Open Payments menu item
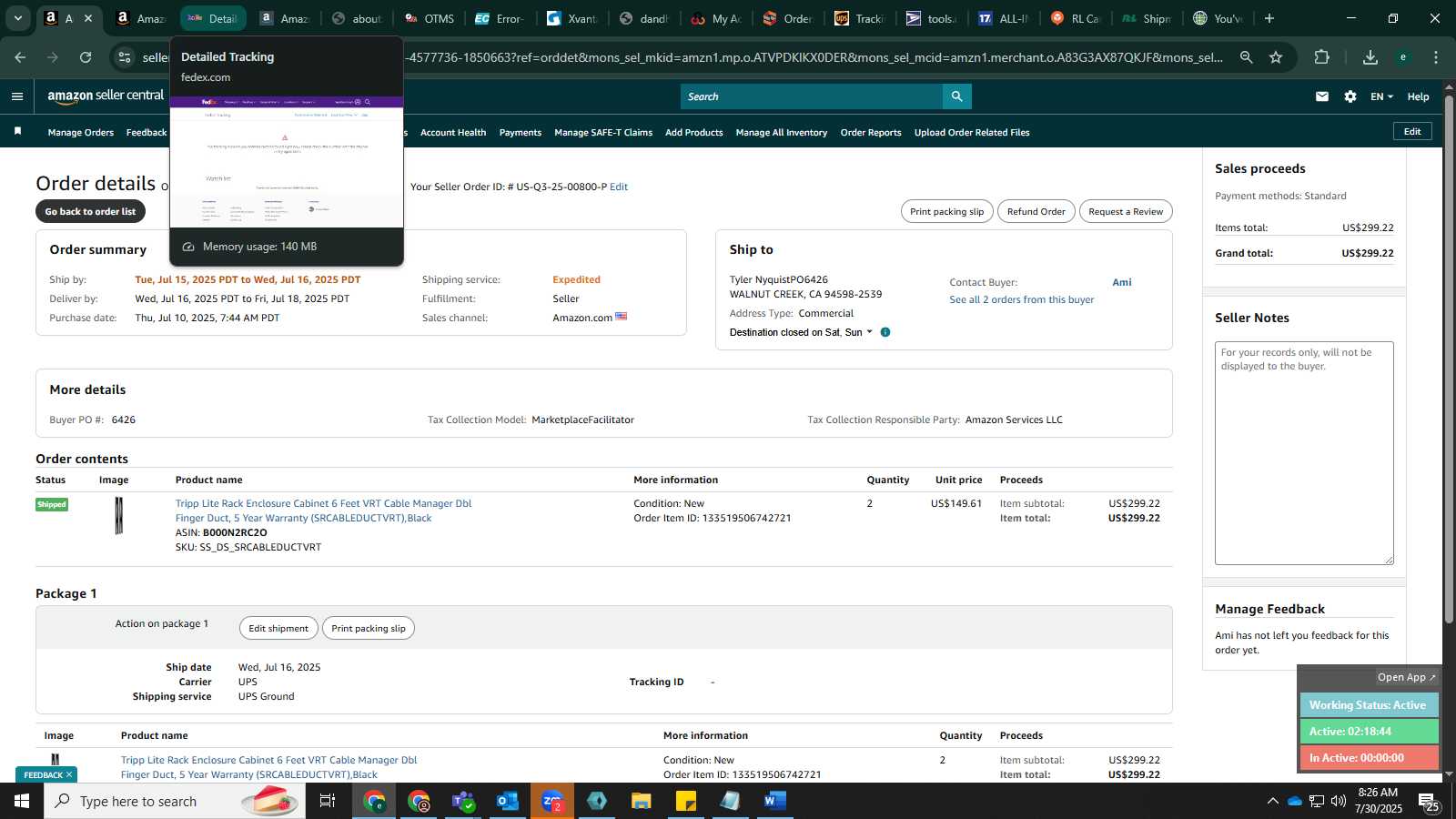This screenshot has width=1456, height=819. pos(521,133)
